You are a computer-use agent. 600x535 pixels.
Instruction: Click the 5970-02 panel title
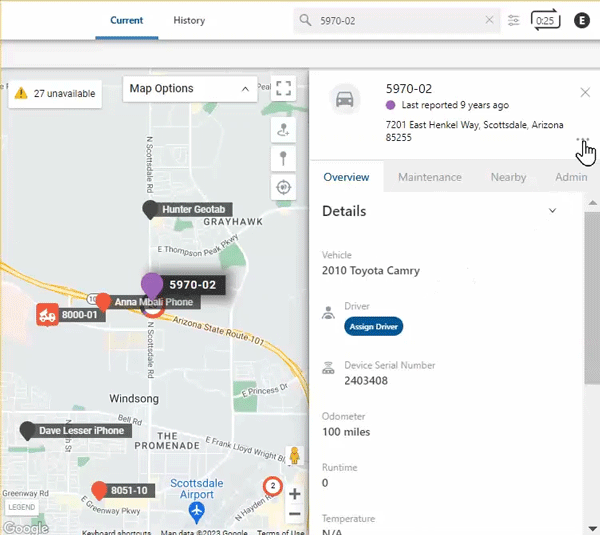[409, 89]
